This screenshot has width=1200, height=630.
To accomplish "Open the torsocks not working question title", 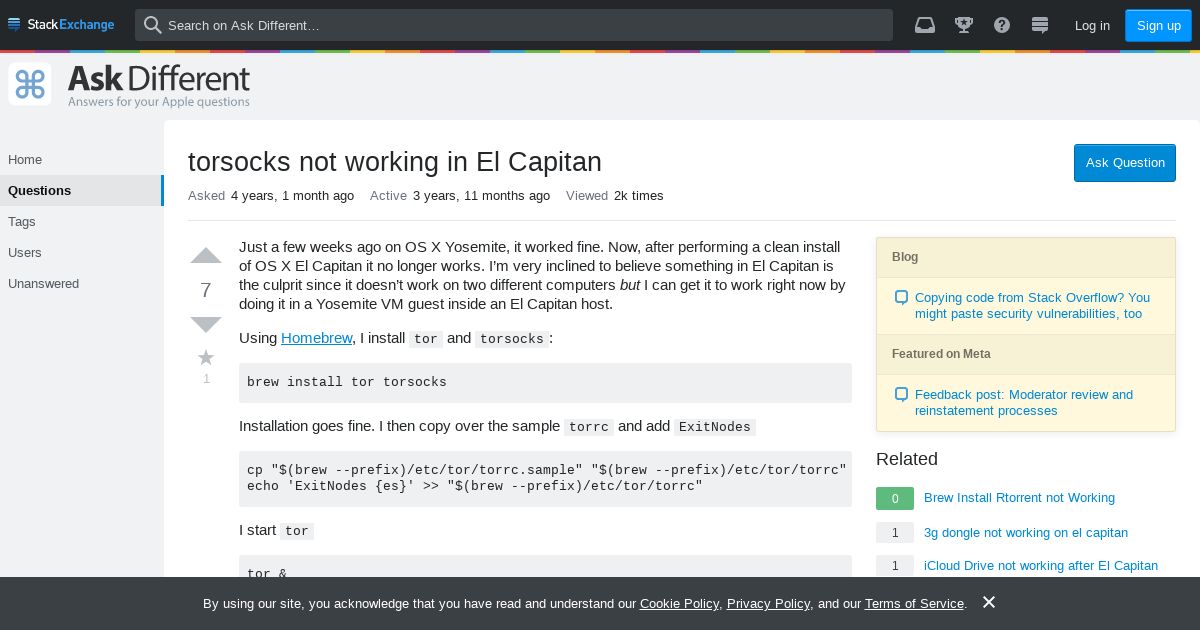I will tap(395, 162).
